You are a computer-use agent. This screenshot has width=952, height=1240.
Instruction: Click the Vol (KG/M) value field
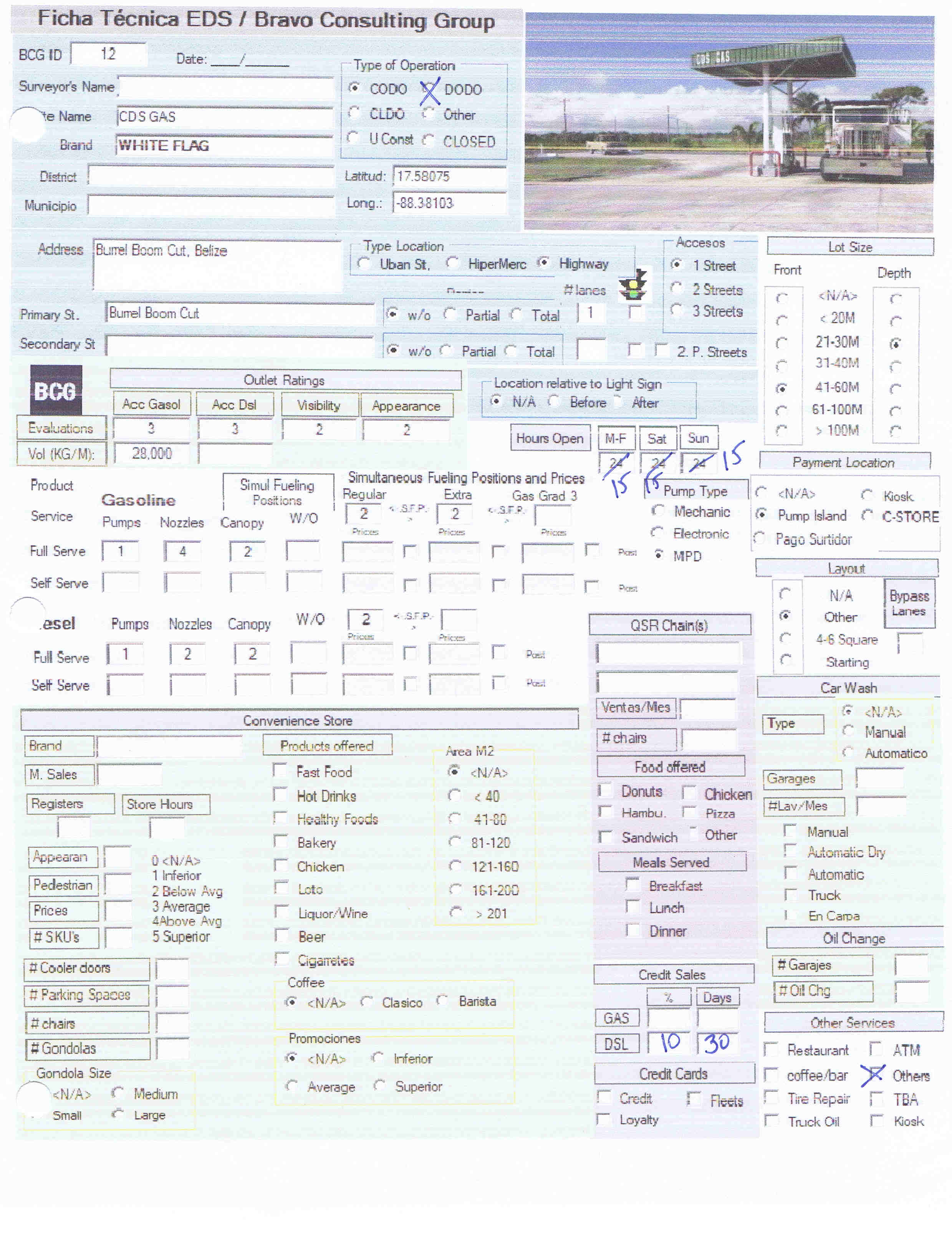coord(152,454)
